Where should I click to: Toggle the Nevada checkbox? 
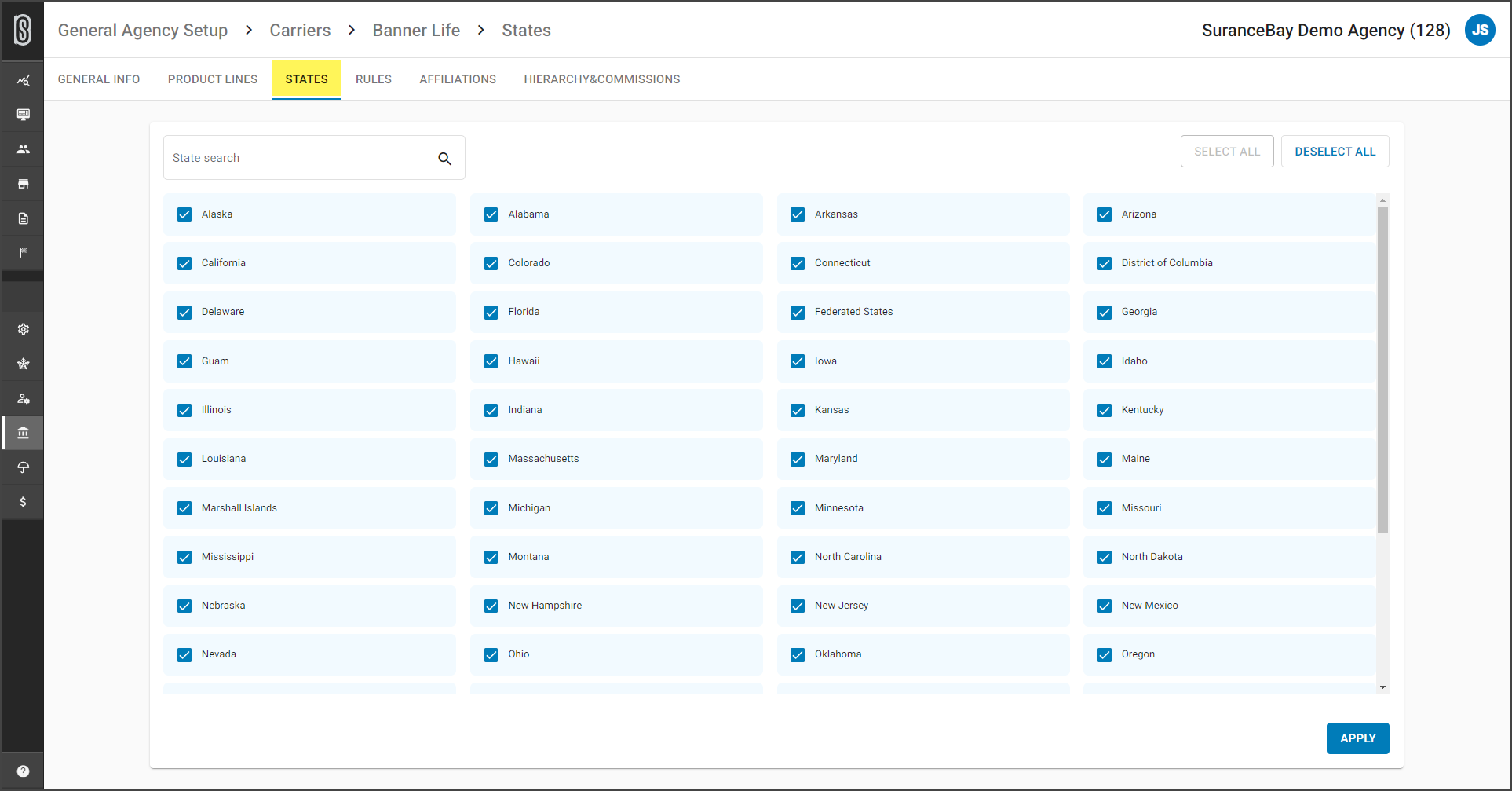pos(184,654)
